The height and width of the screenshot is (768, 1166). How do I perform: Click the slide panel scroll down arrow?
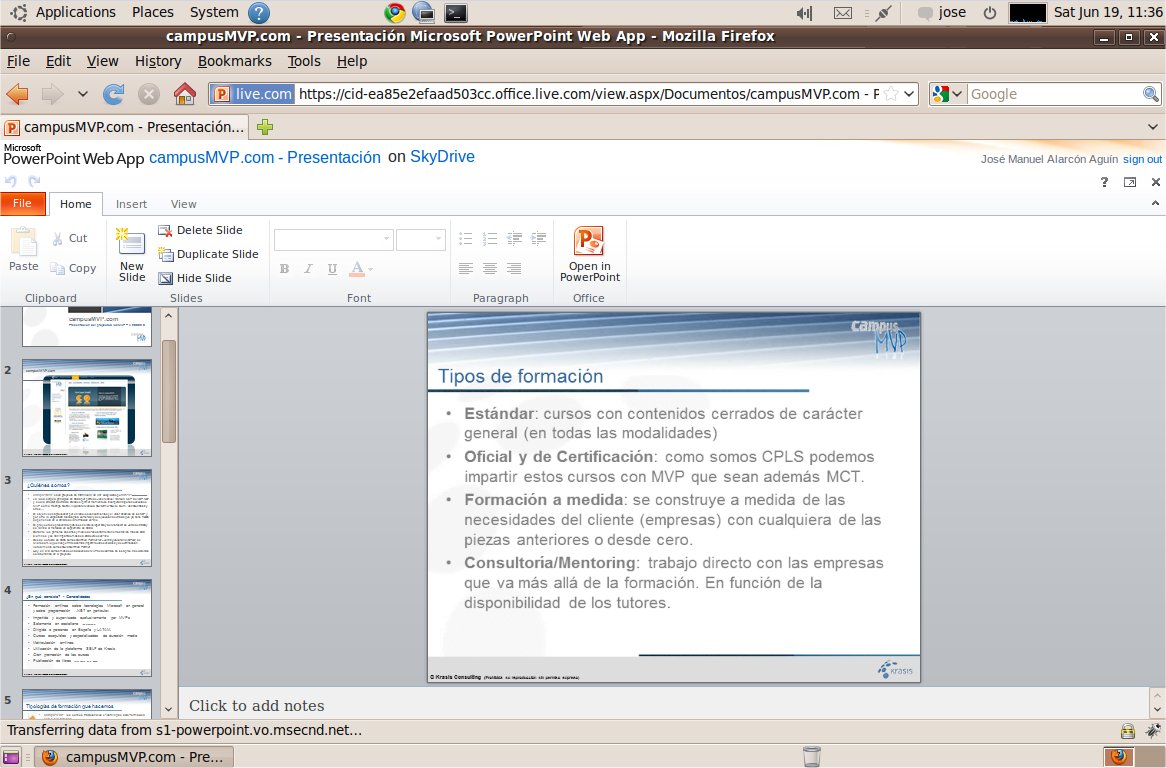tap(169, 709)
